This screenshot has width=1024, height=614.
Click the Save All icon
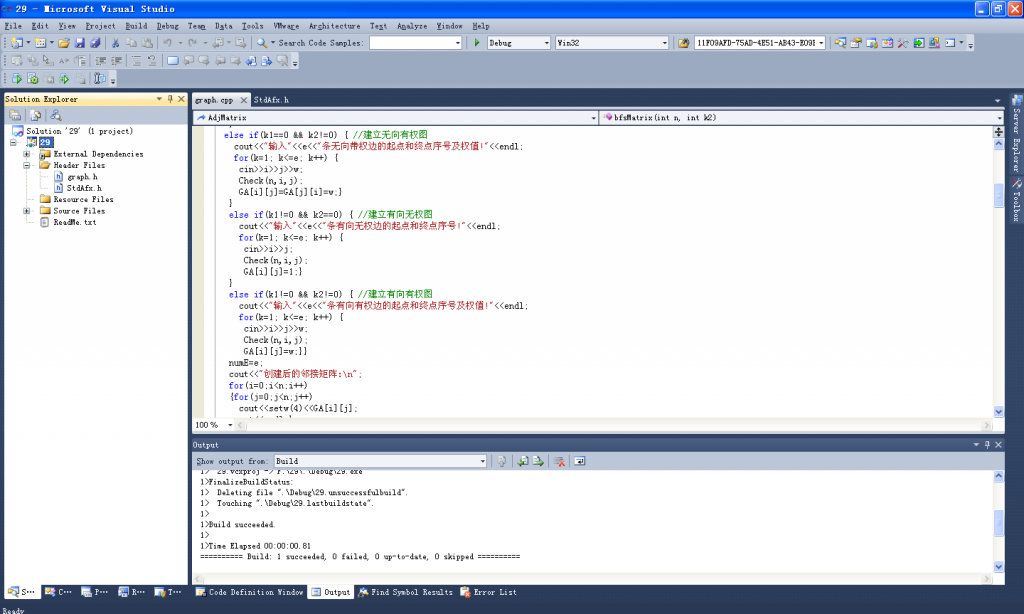pyautogui.click(x=95, y=43)
